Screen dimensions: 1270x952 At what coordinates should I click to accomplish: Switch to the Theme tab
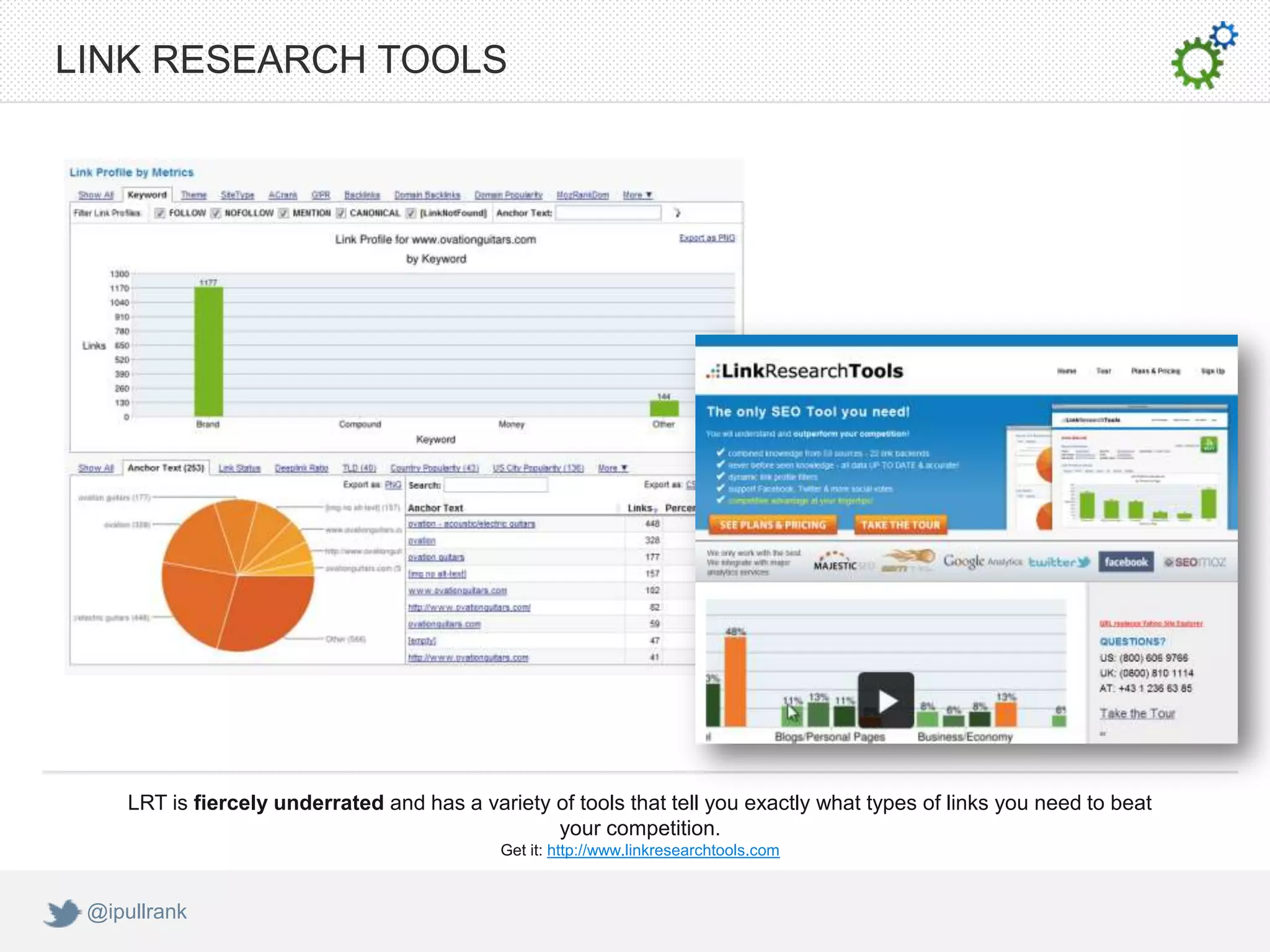pos(193,195)
